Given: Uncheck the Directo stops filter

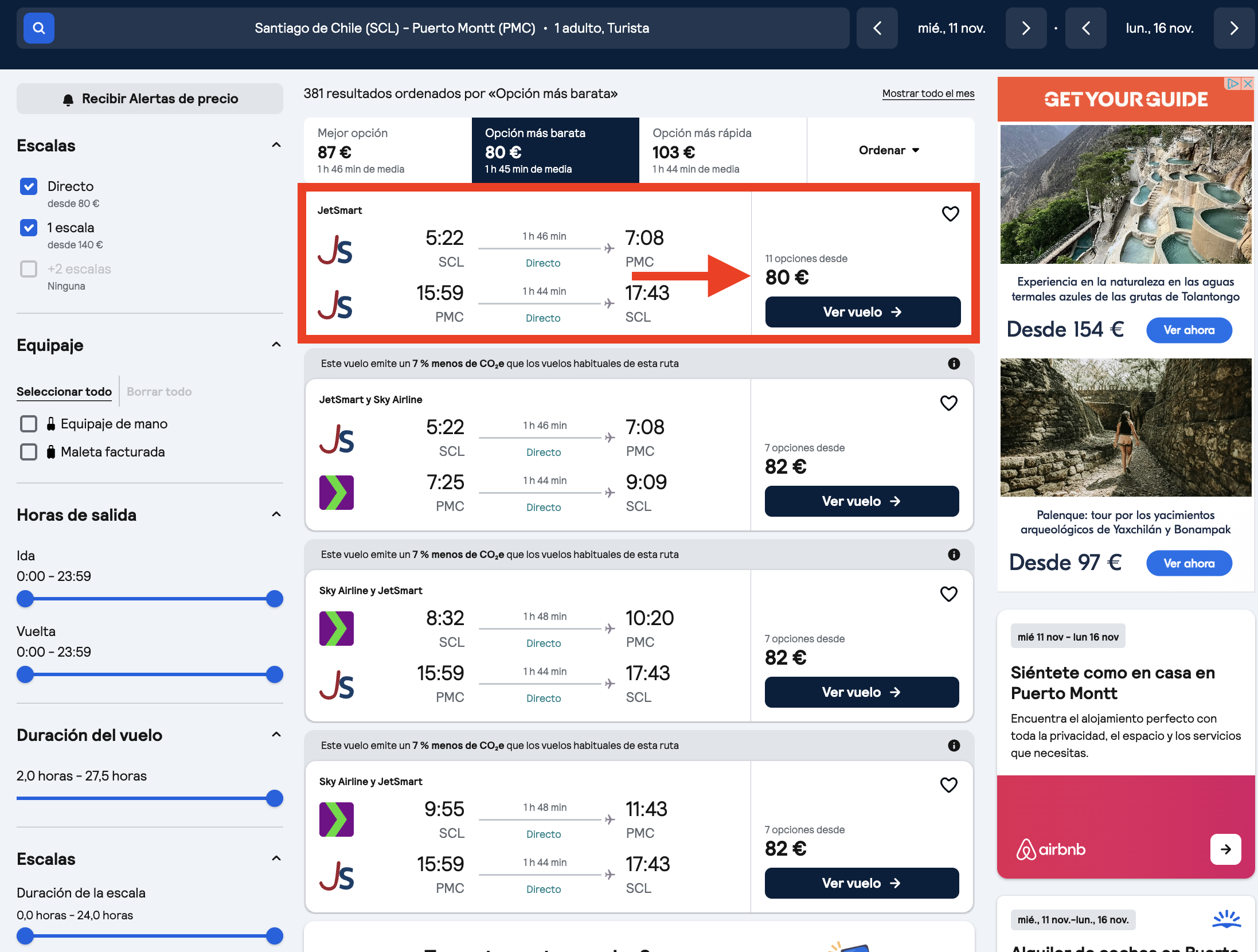Looking at the screenshot, I should [x=29, y=186].
